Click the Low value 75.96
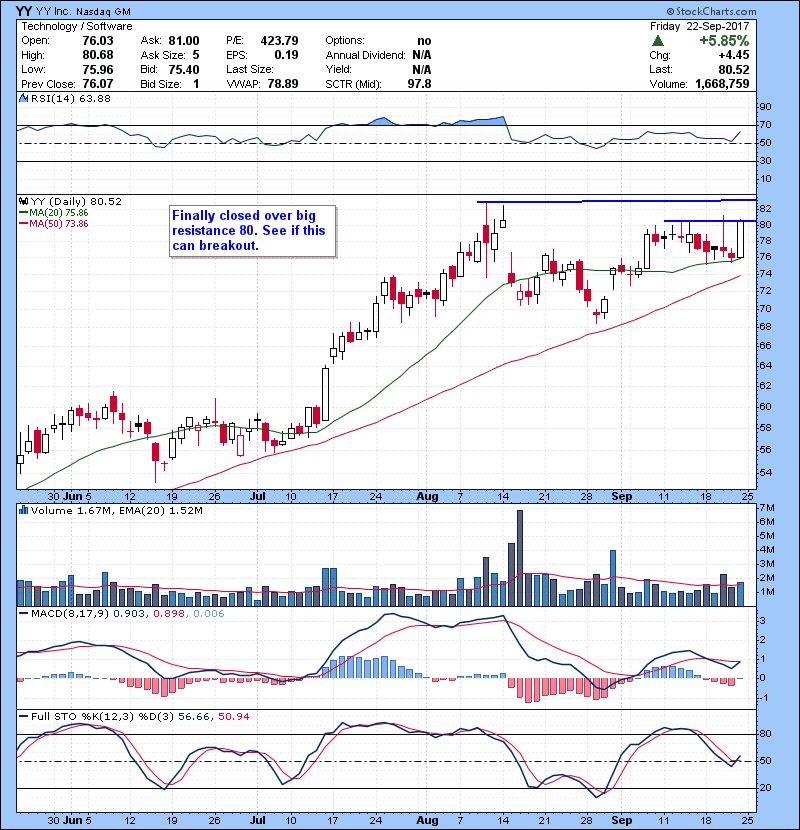The height and width of the screenshot is (830, 800). (98, 69)
